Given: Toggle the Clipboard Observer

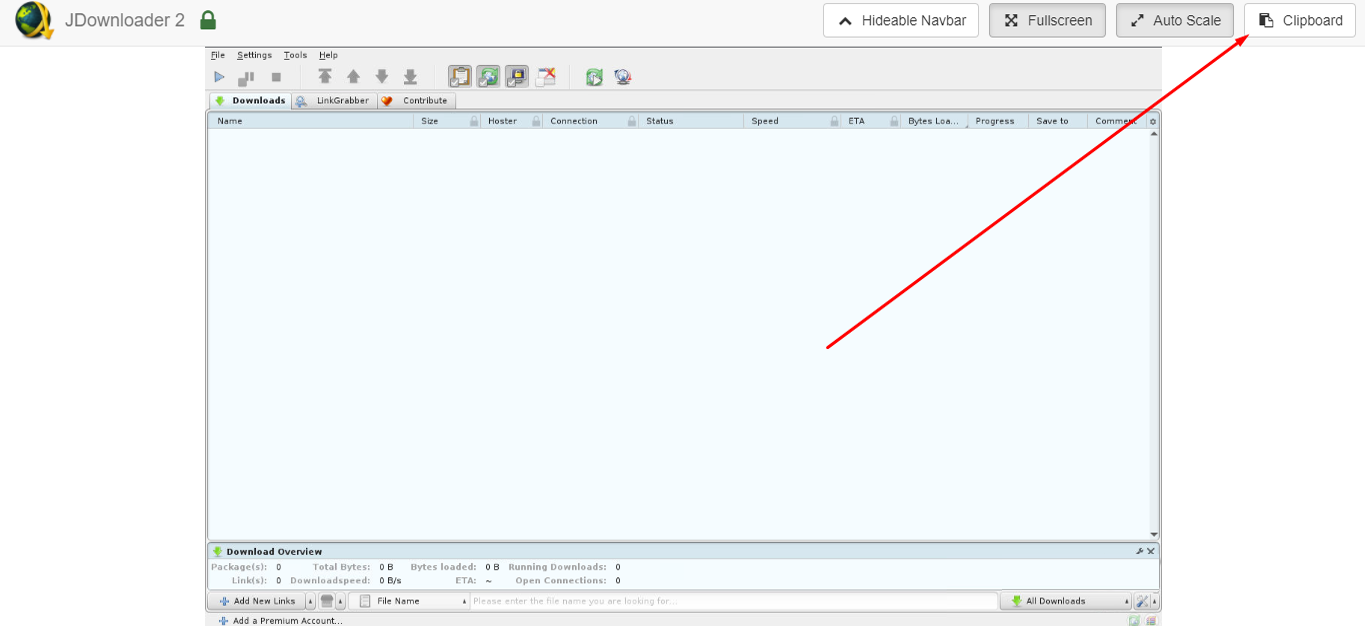Looking at the screenshot, I should coord(460,76).
